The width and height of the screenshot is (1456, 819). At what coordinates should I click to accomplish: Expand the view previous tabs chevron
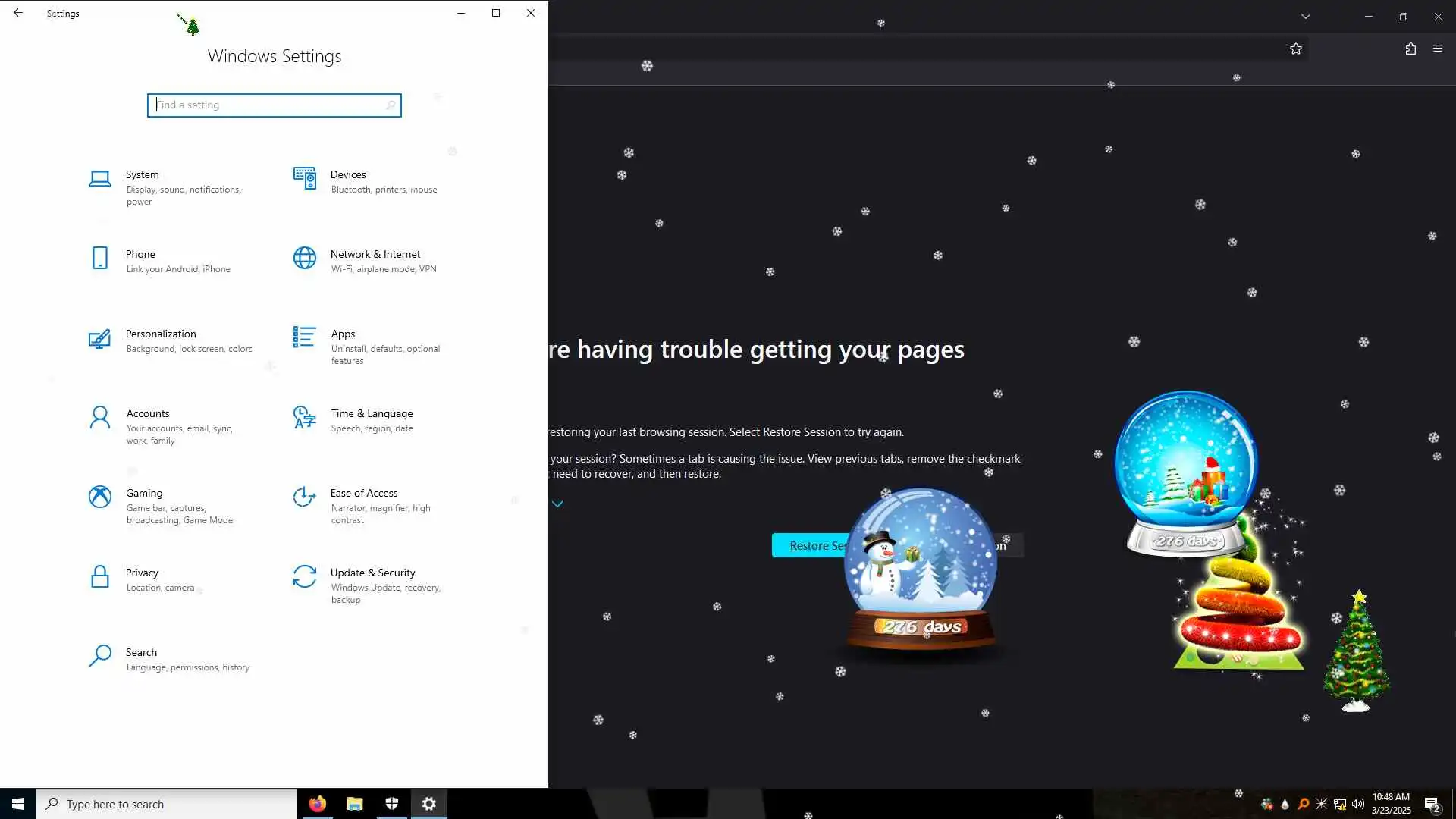[x=557, y=504]
